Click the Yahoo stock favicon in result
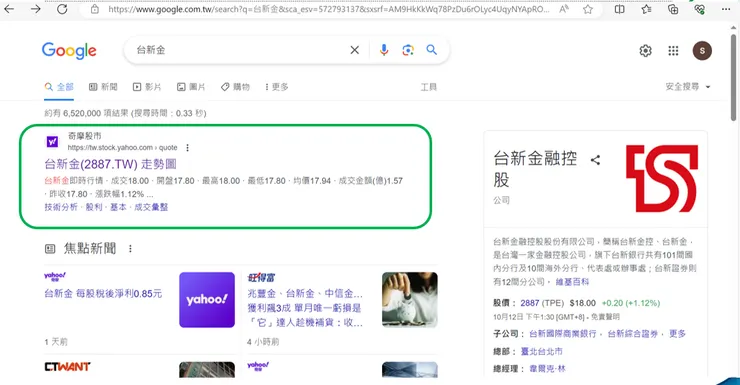This screenshot has height=385, width=740. 52,142
